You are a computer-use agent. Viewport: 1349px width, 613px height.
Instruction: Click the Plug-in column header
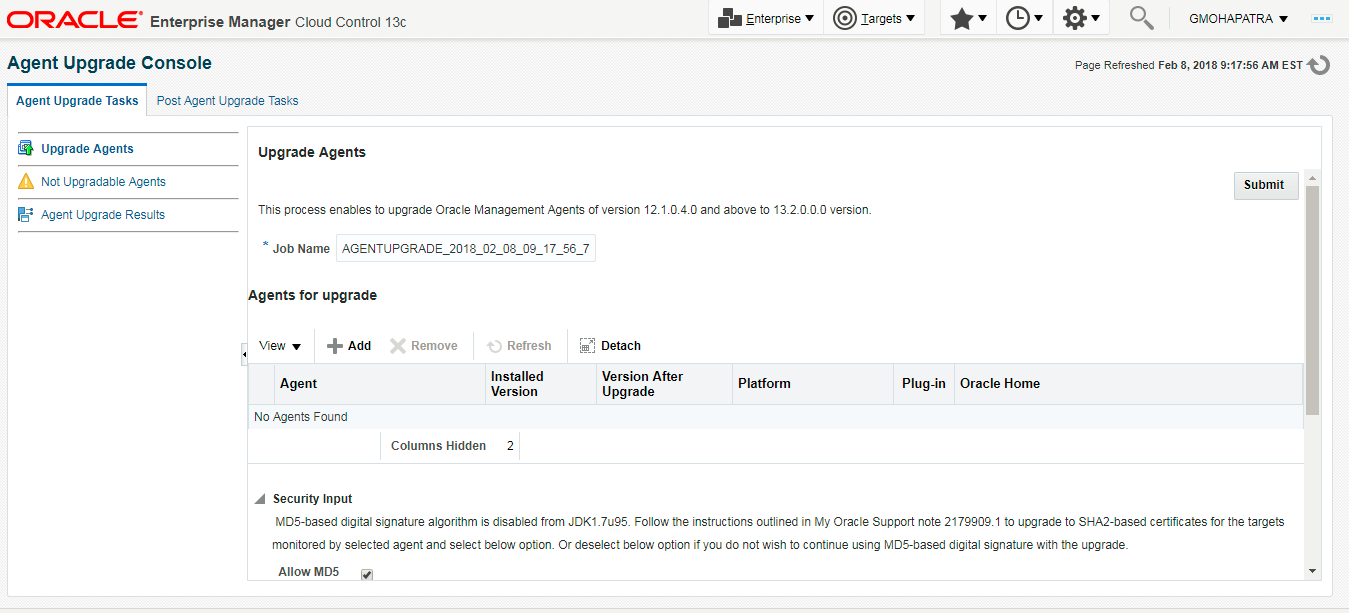[924, 384]
